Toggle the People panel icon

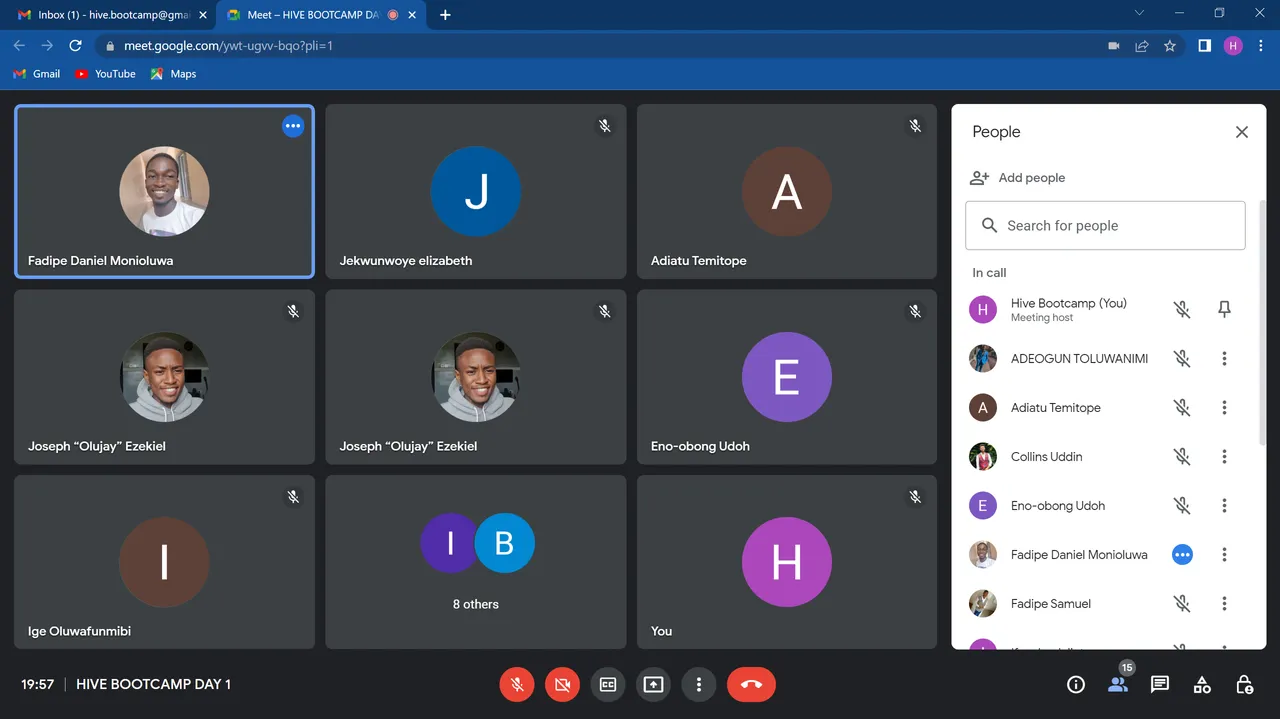(x=1118, y=685)
